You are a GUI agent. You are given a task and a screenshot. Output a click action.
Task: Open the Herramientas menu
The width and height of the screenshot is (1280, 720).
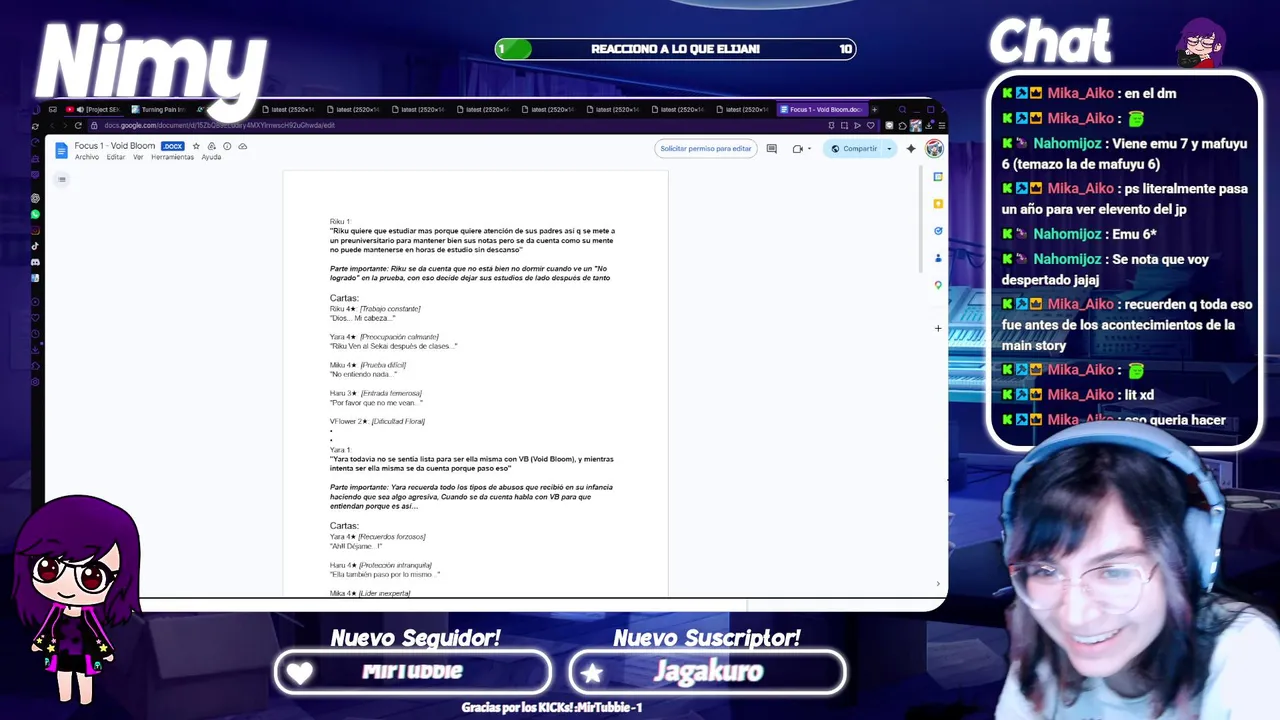click(x=172, y=157)
